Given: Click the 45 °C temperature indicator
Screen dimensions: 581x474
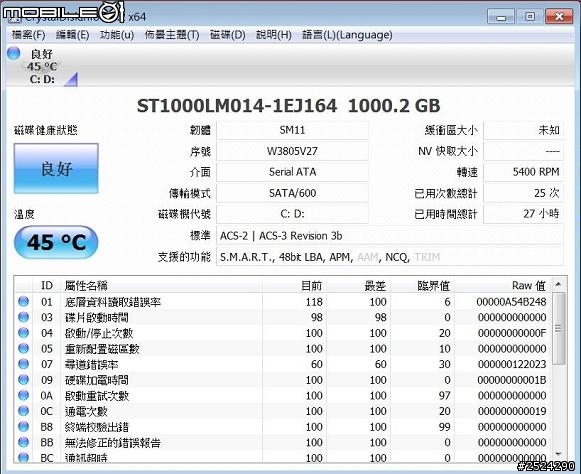Looking at the screenshot, I should click(56, 242).
